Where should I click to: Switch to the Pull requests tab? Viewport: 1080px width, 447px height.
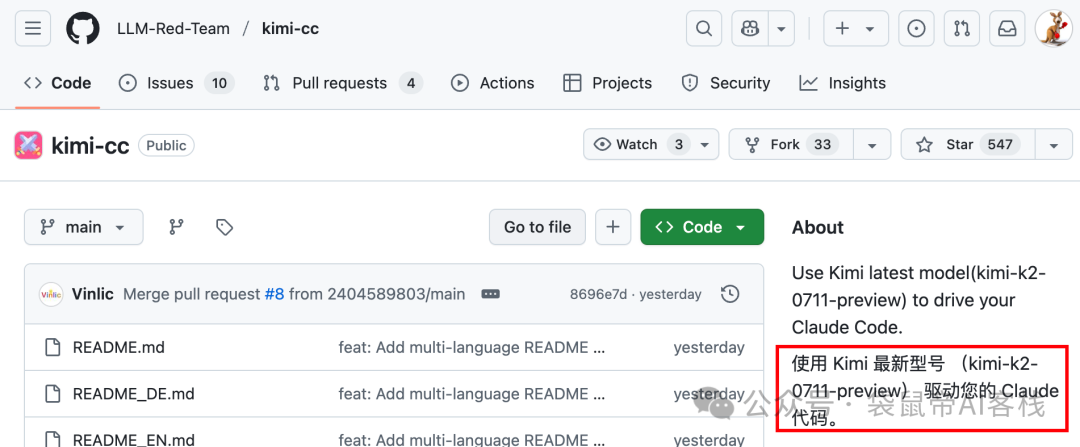pyautogui.click(x=342, y=83)
